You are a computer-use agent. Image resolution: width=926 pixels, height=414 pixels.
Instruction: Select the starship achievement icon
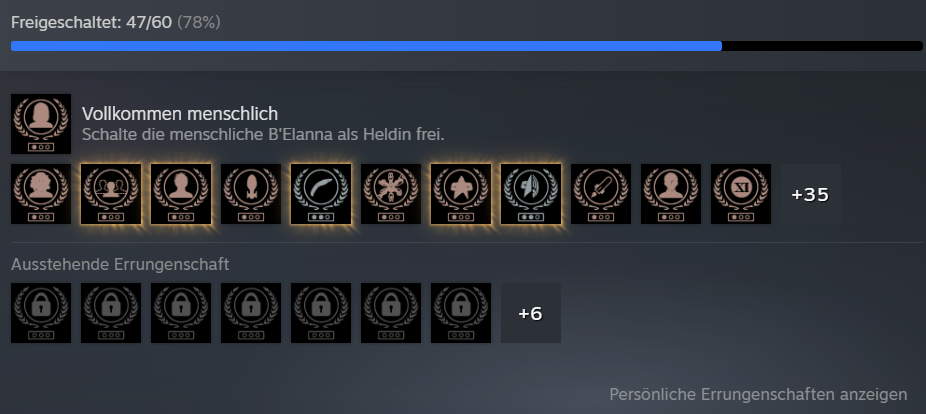pyautogui.click(x=251, y=194)
